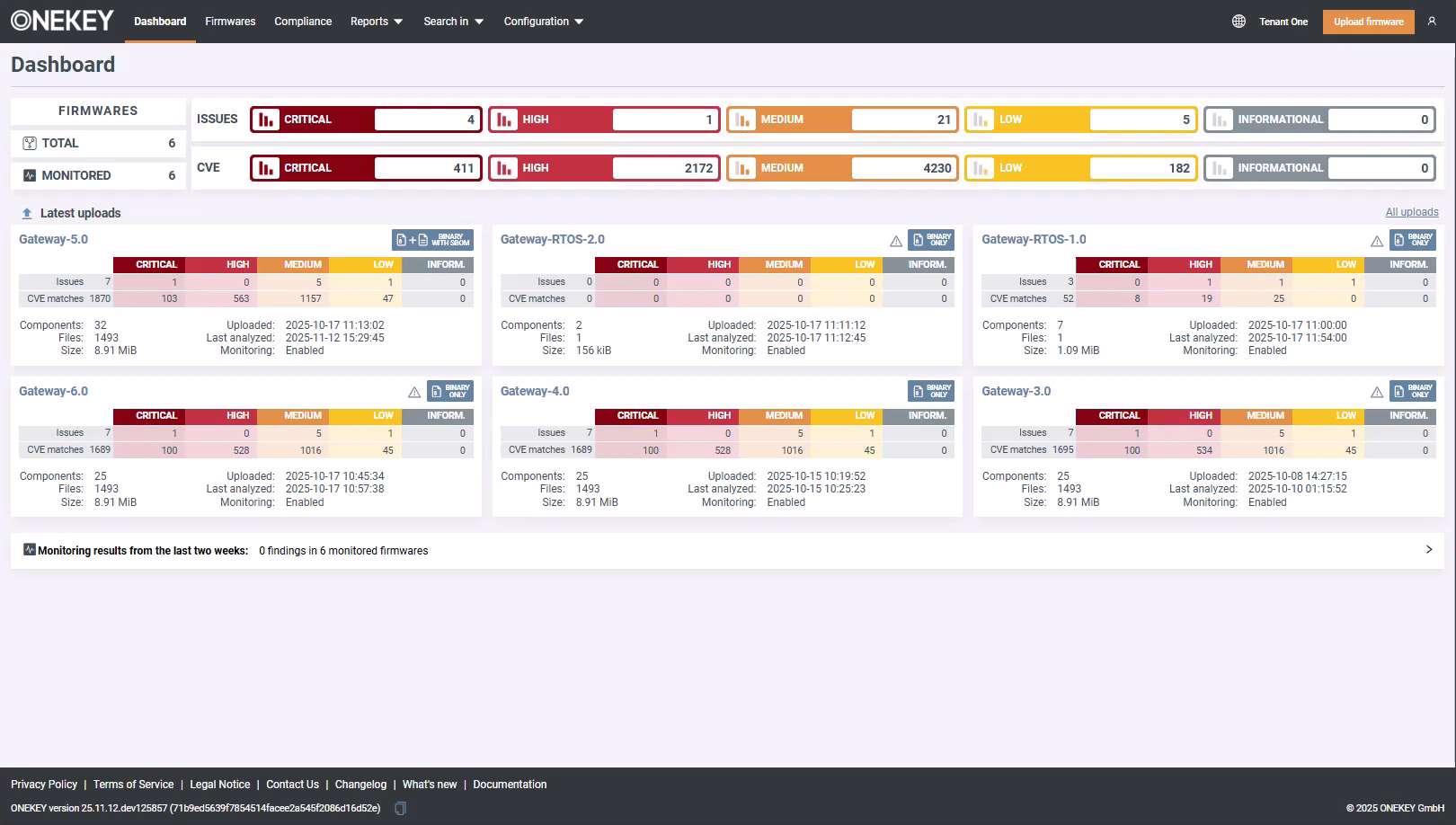1456x825 pixels.
Task: Click the warning triangle on Gateway-RTOS-1.0
Action: pos(1377,241)
